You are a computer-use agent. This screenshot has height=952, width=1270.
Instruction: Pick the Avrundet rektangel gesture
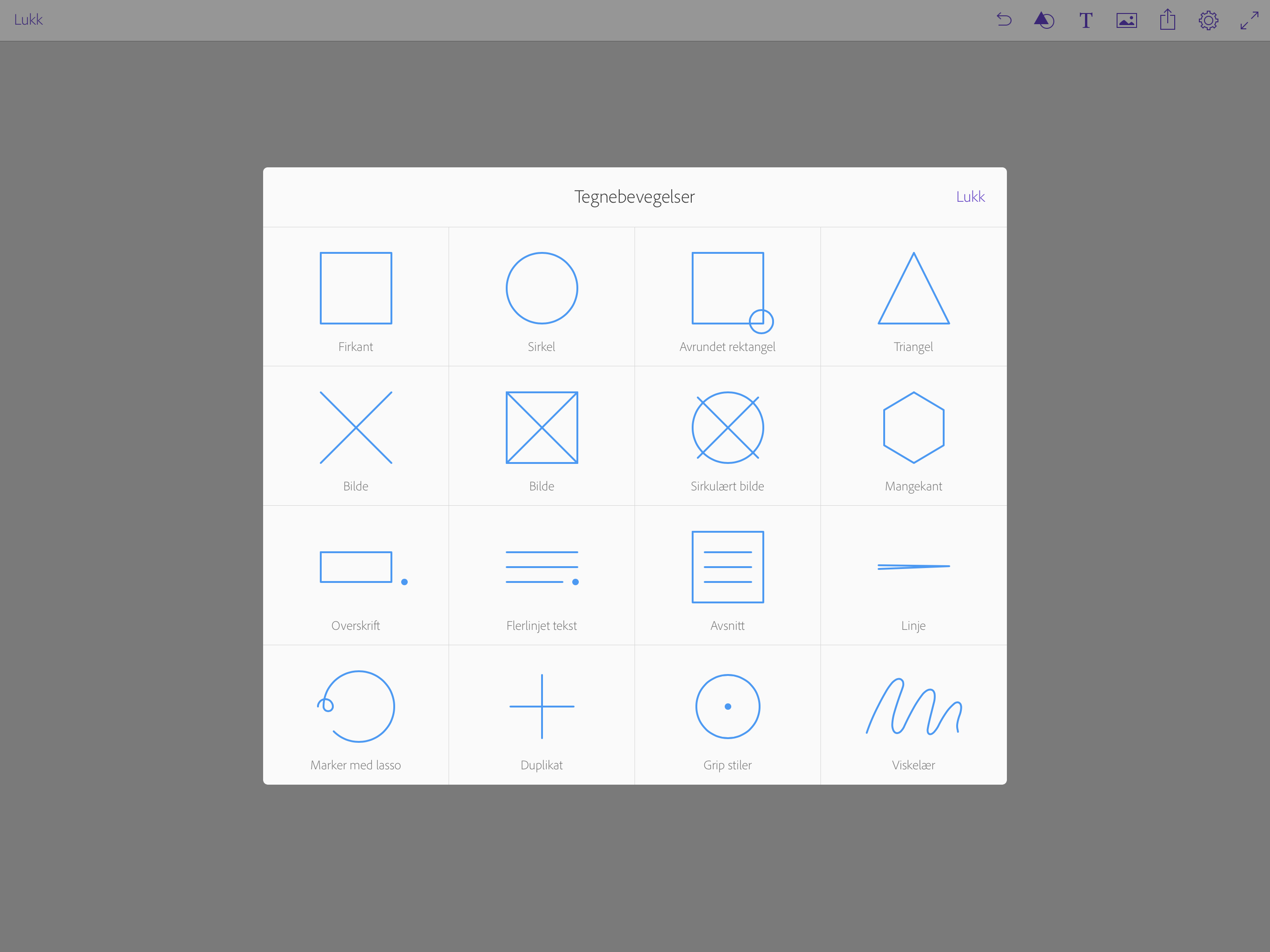pos(728,297)
